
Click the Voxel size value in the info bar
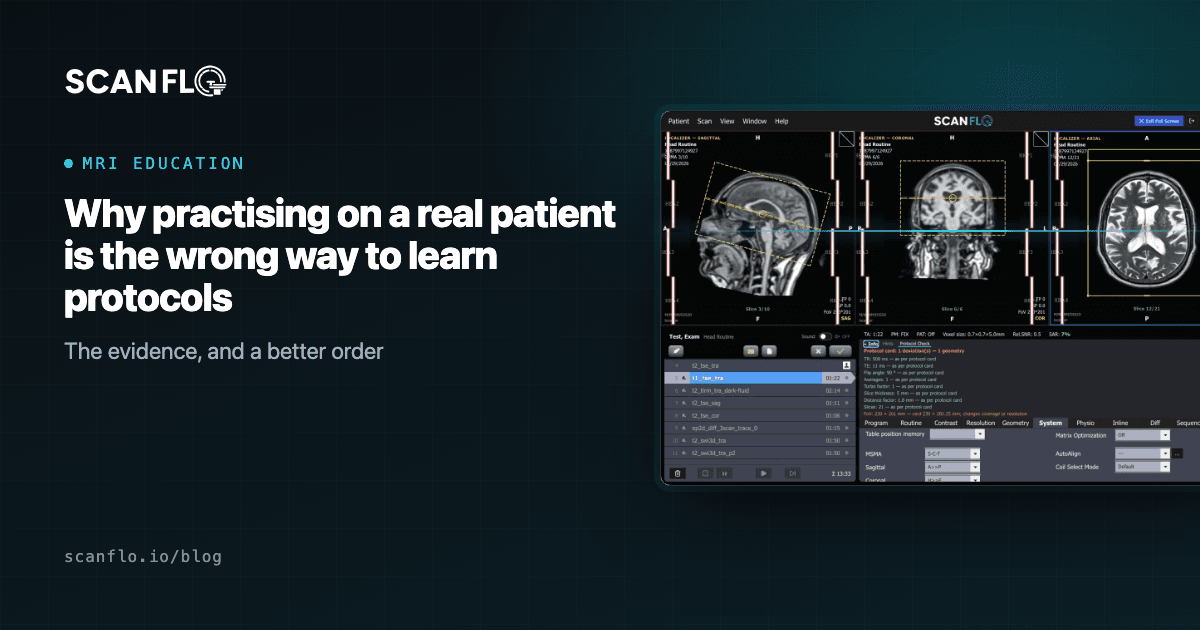click(973, 334)
